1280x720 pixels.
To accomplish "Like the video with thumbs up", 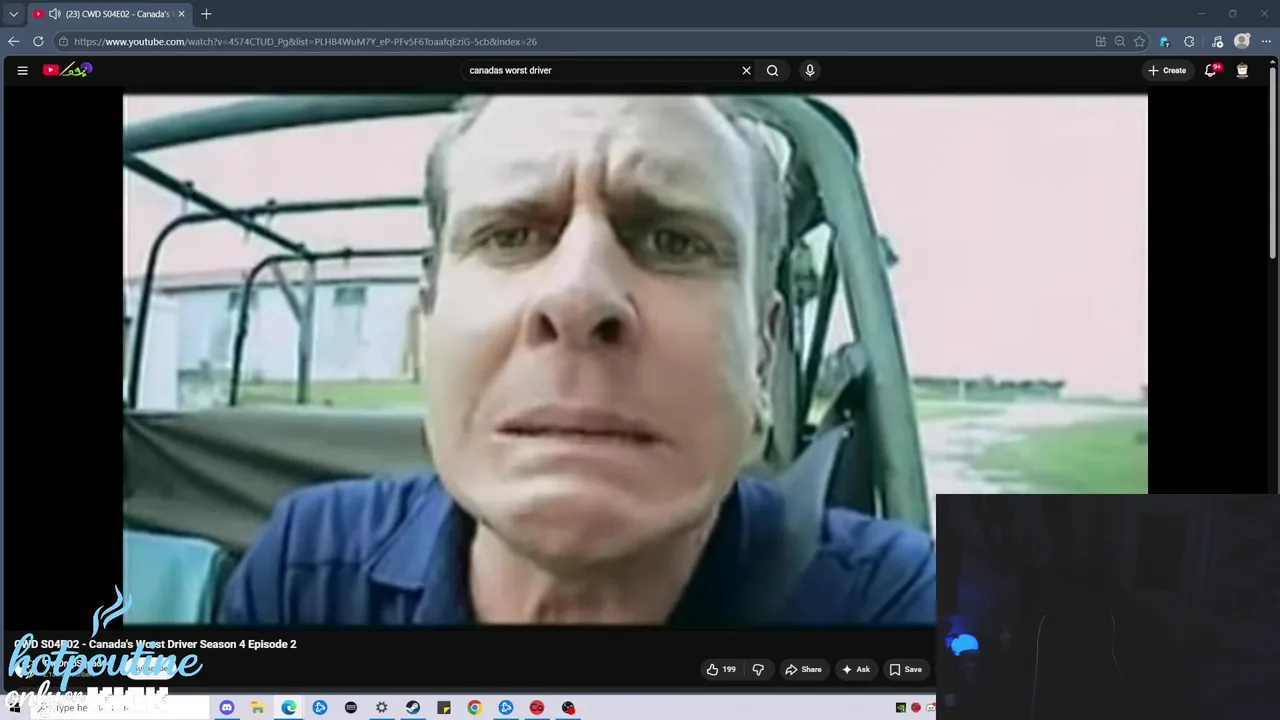I will pos(721,669).
